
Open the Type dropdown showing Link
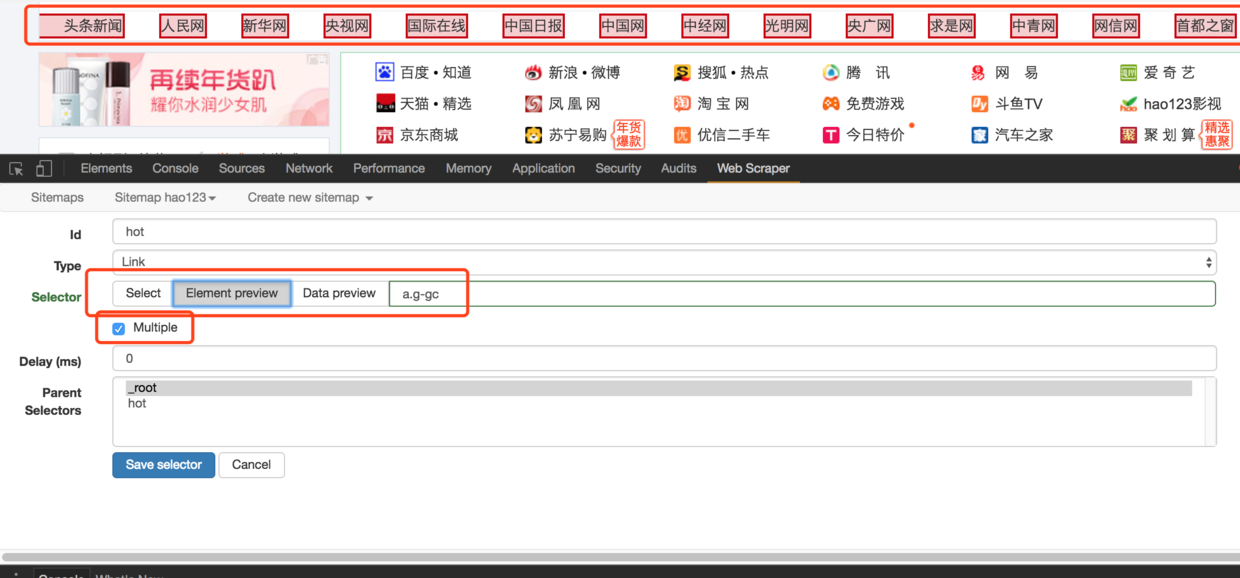(x=664, y=262)
